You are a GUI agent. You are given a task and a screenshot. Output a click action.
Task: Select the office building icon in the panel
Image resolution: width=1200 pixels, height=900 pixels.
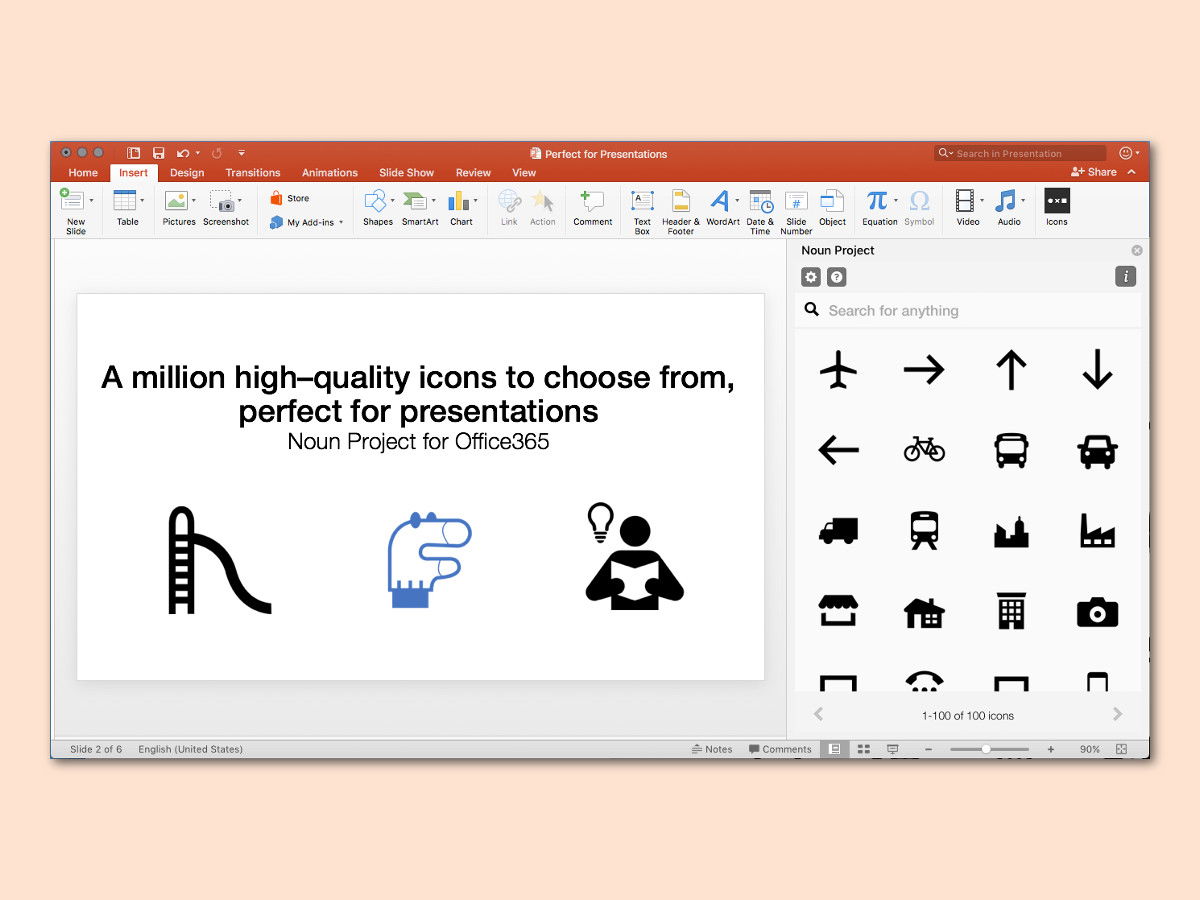pyautogui.click(x=1011, y=610)
